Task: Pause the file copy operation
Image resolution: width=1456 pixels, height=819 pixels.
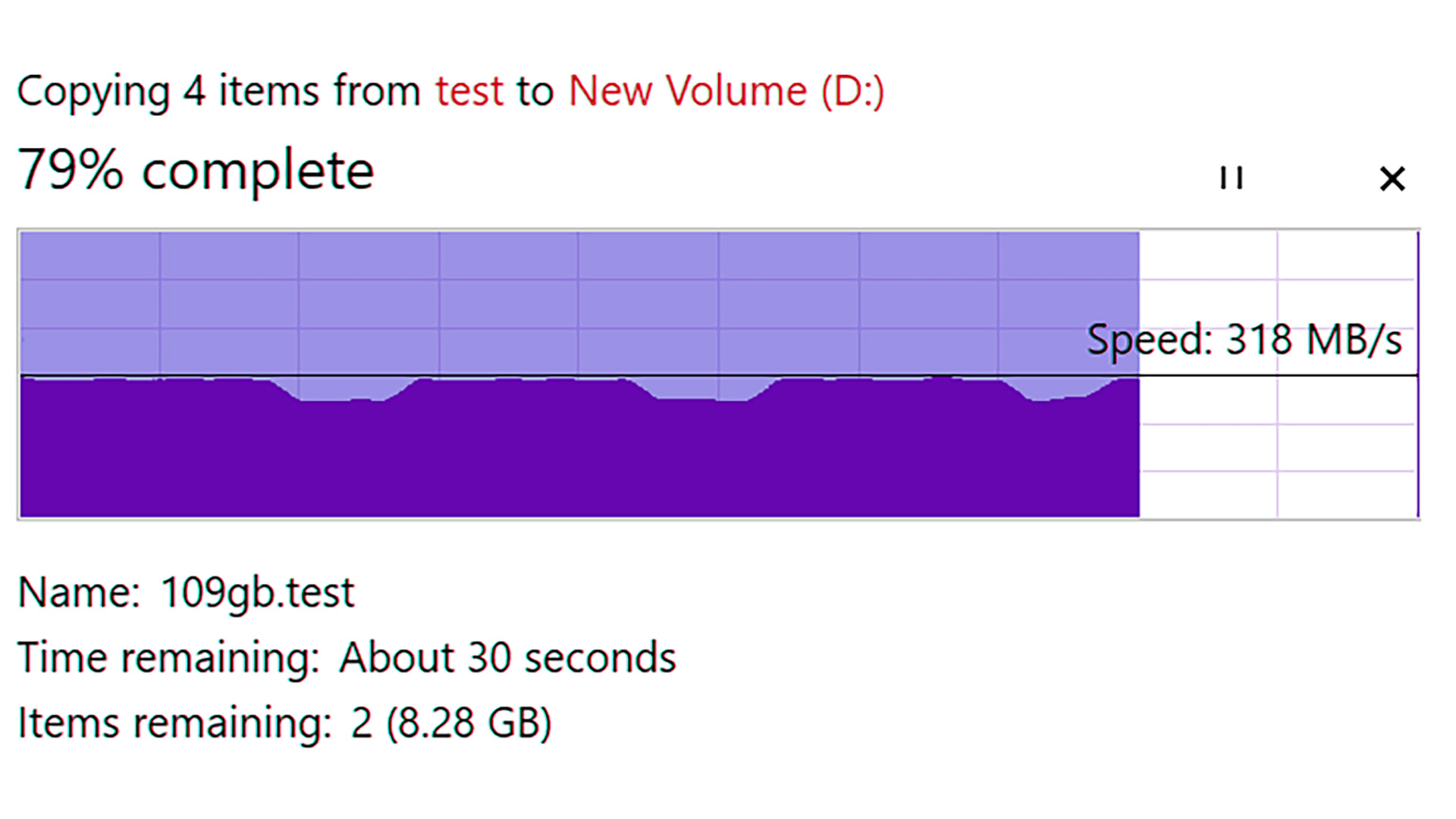Action: point(1232,178)
